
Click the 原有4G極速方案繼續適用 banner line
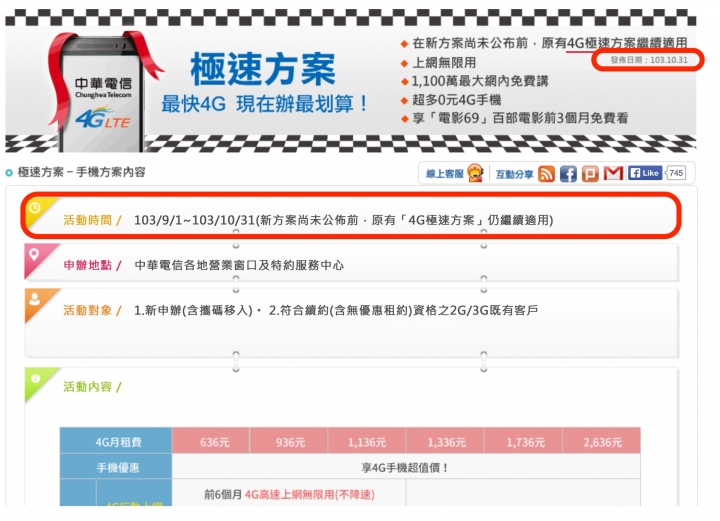(550, 43)
